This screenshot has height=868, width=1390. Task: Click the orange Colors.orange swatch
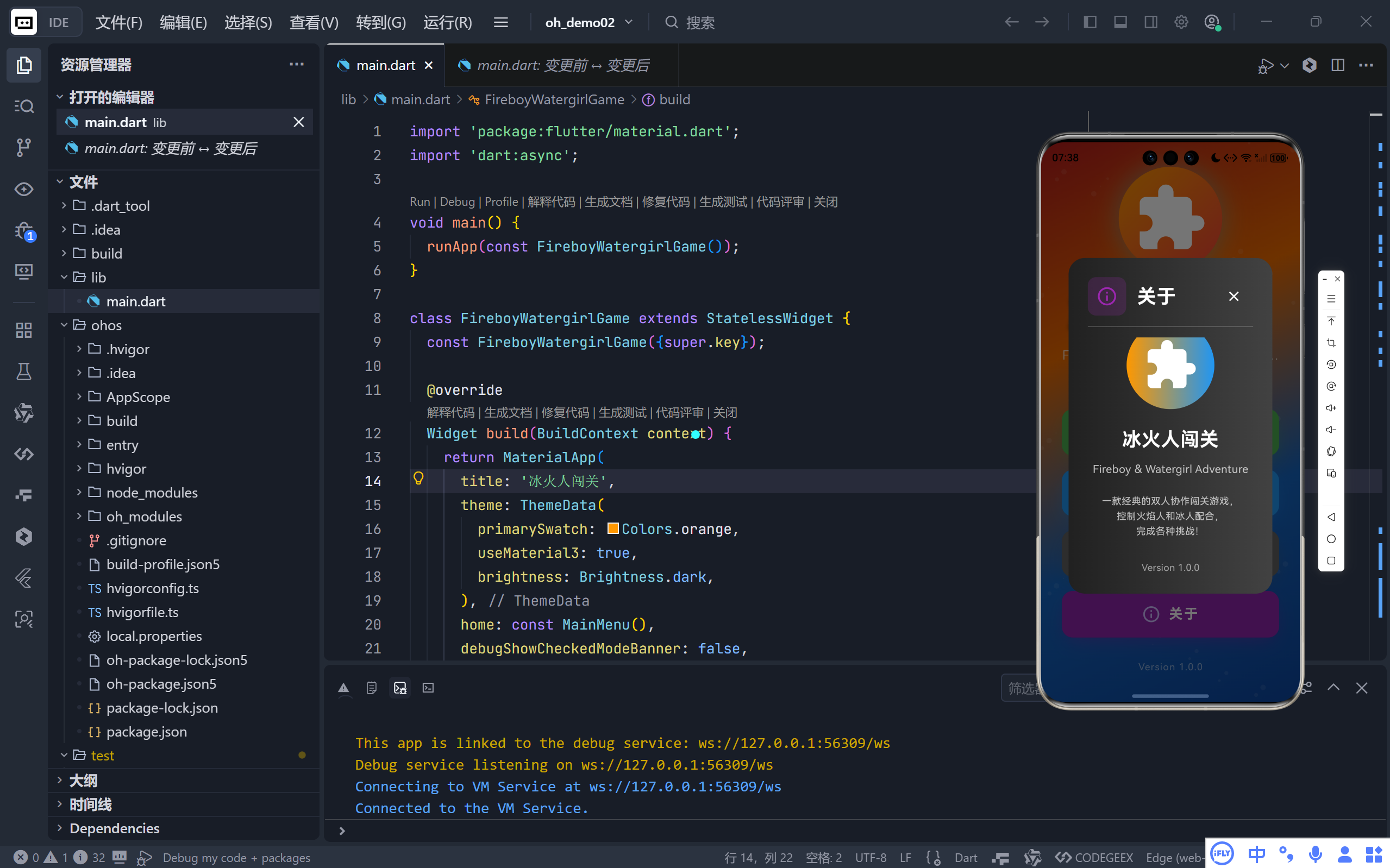pos(612,529)
